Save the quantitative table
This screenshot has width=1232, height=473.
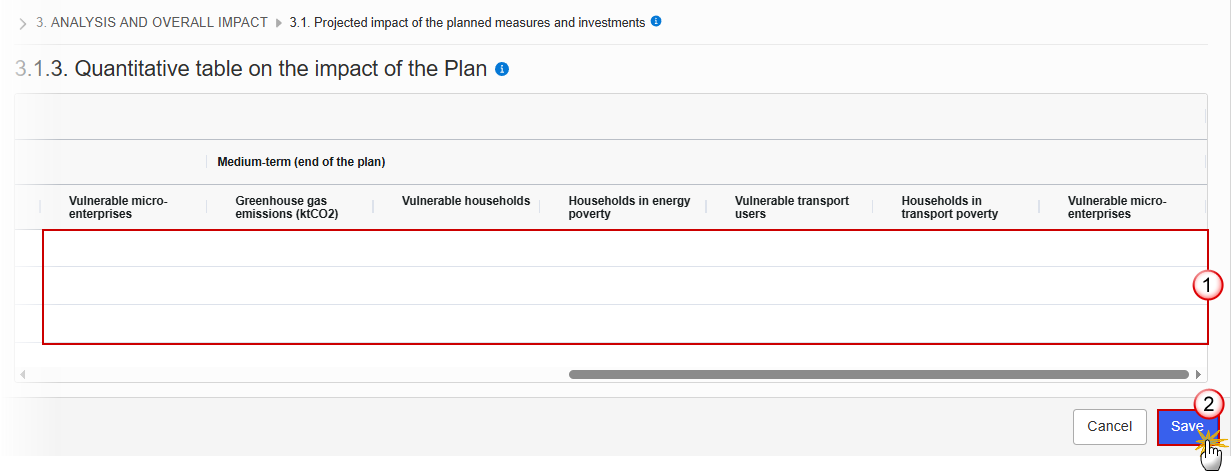click(x=1187, y=426)
